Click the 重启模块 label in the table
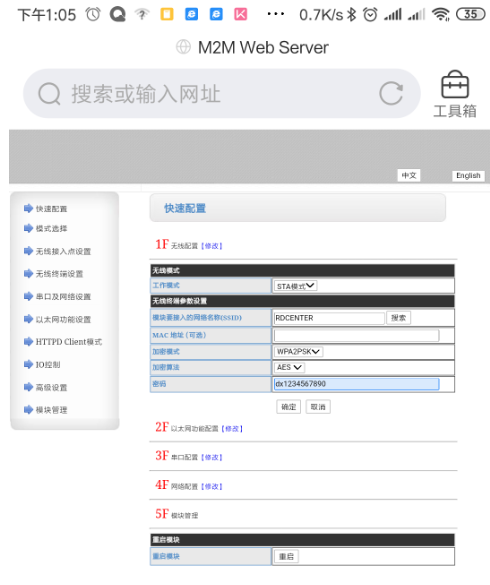The width and height of the screenshot is (490, 585). click(x=166, y=556)
